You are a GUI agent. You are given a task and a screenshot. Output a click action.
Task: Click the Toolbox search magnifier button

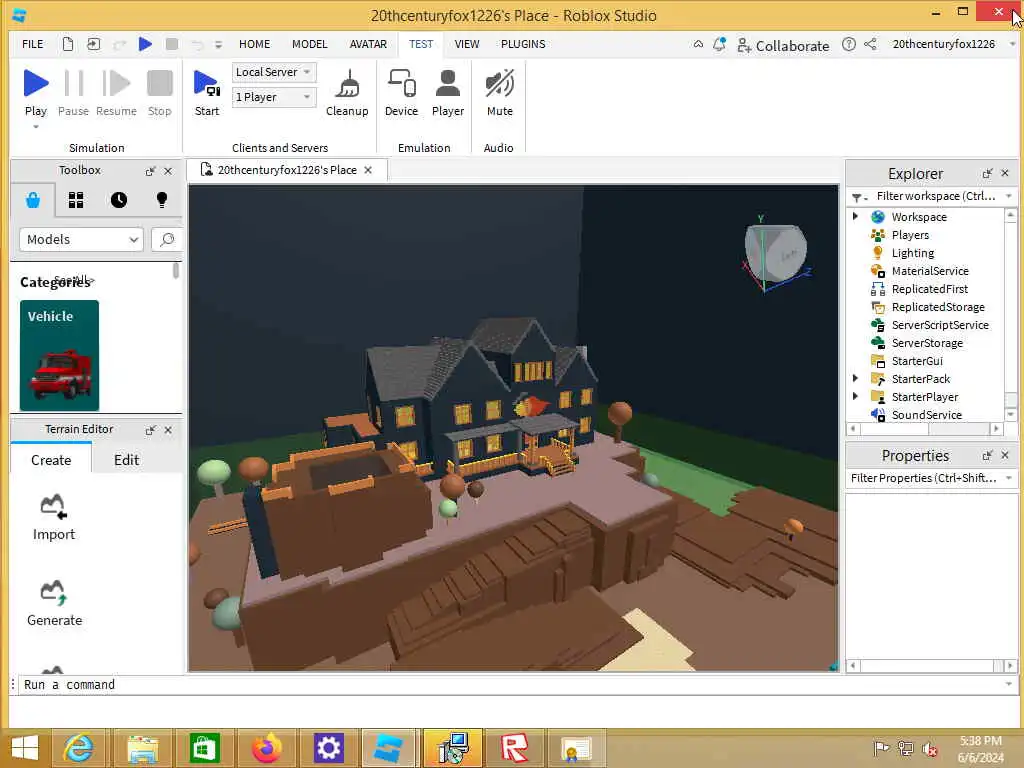pyautogui.click(x=167, y=240)
